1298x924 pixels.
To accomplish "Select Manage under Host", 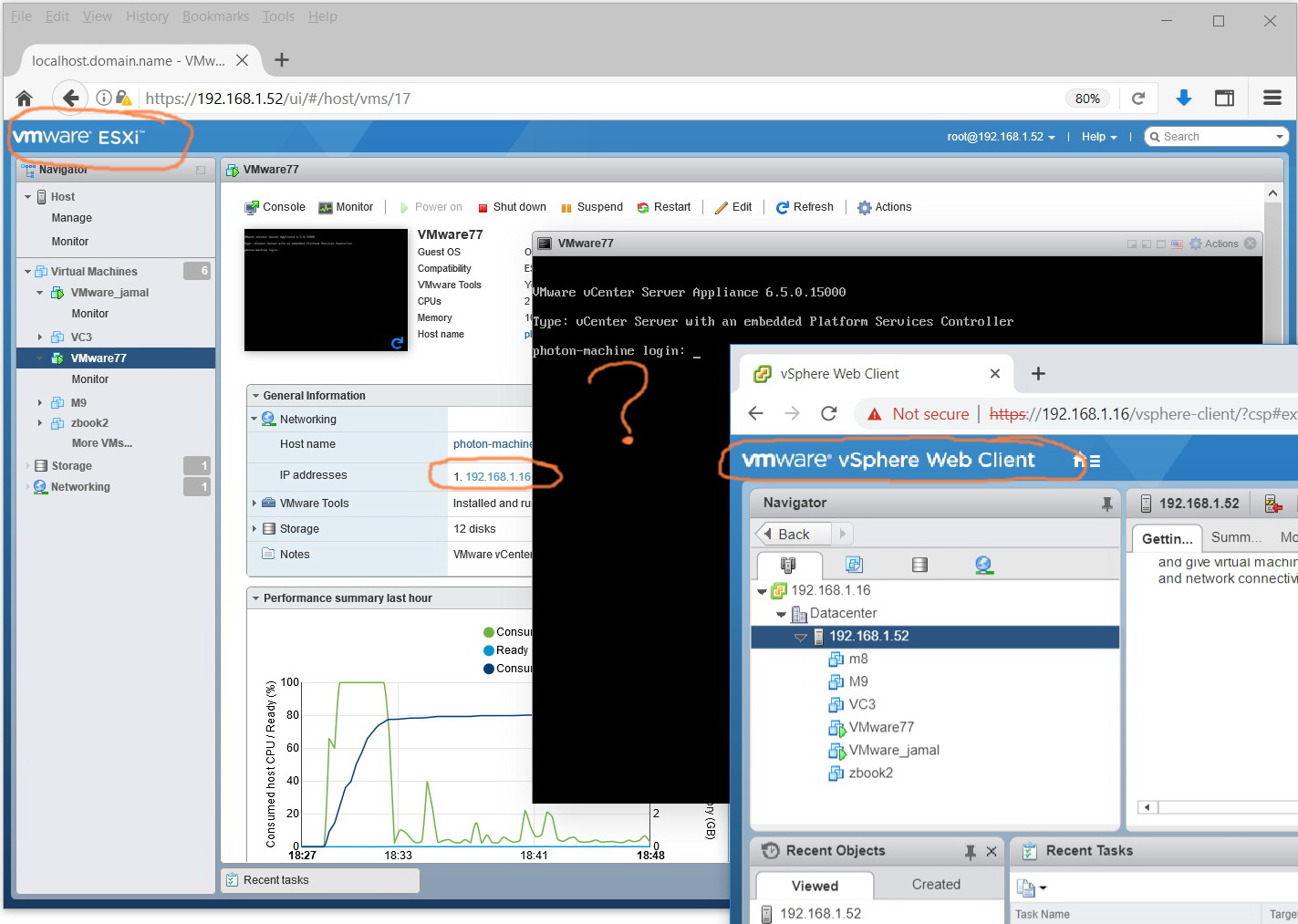I will click(x=72, y=218).
